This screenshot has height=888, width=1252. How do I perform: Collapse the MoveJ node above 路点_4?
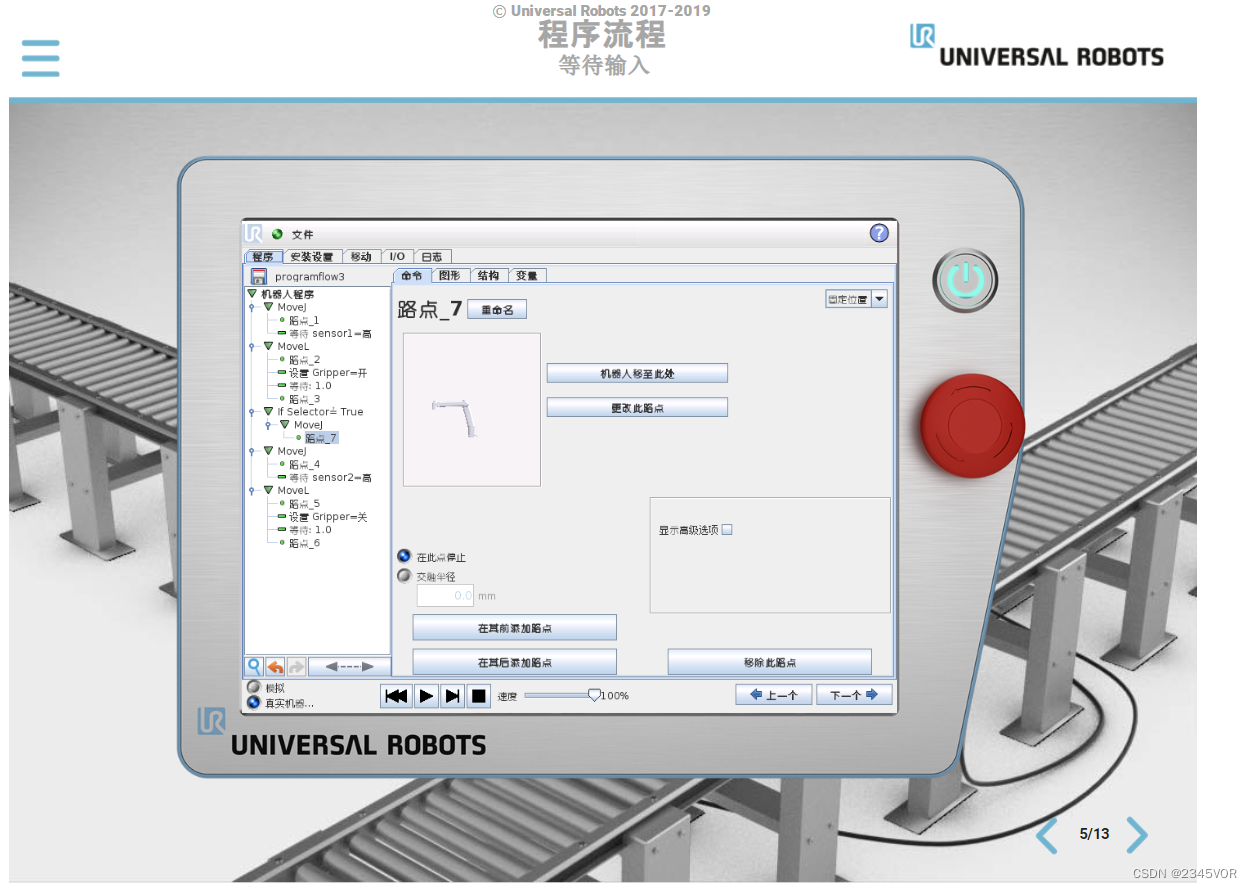tap(268, 451)
